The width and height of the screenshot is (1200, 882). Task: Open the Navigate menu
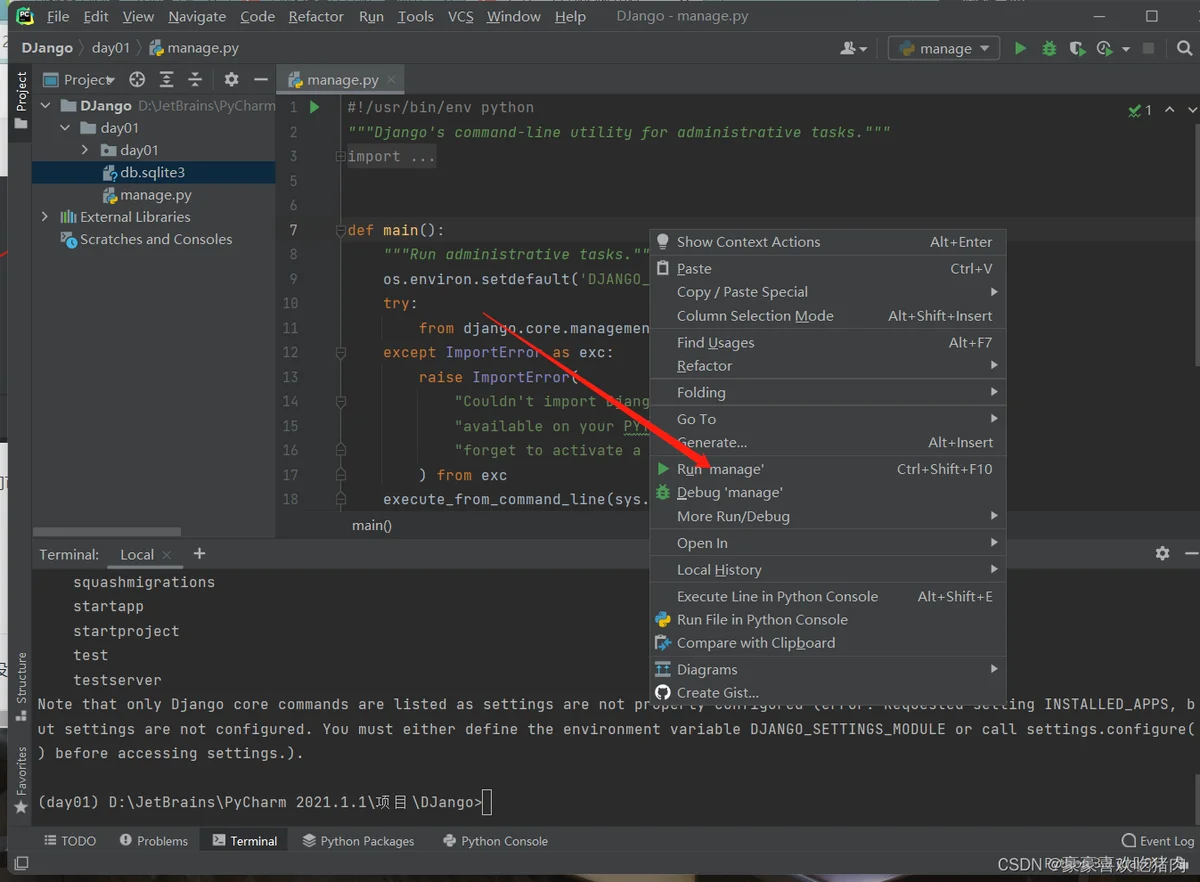(197, 16)
